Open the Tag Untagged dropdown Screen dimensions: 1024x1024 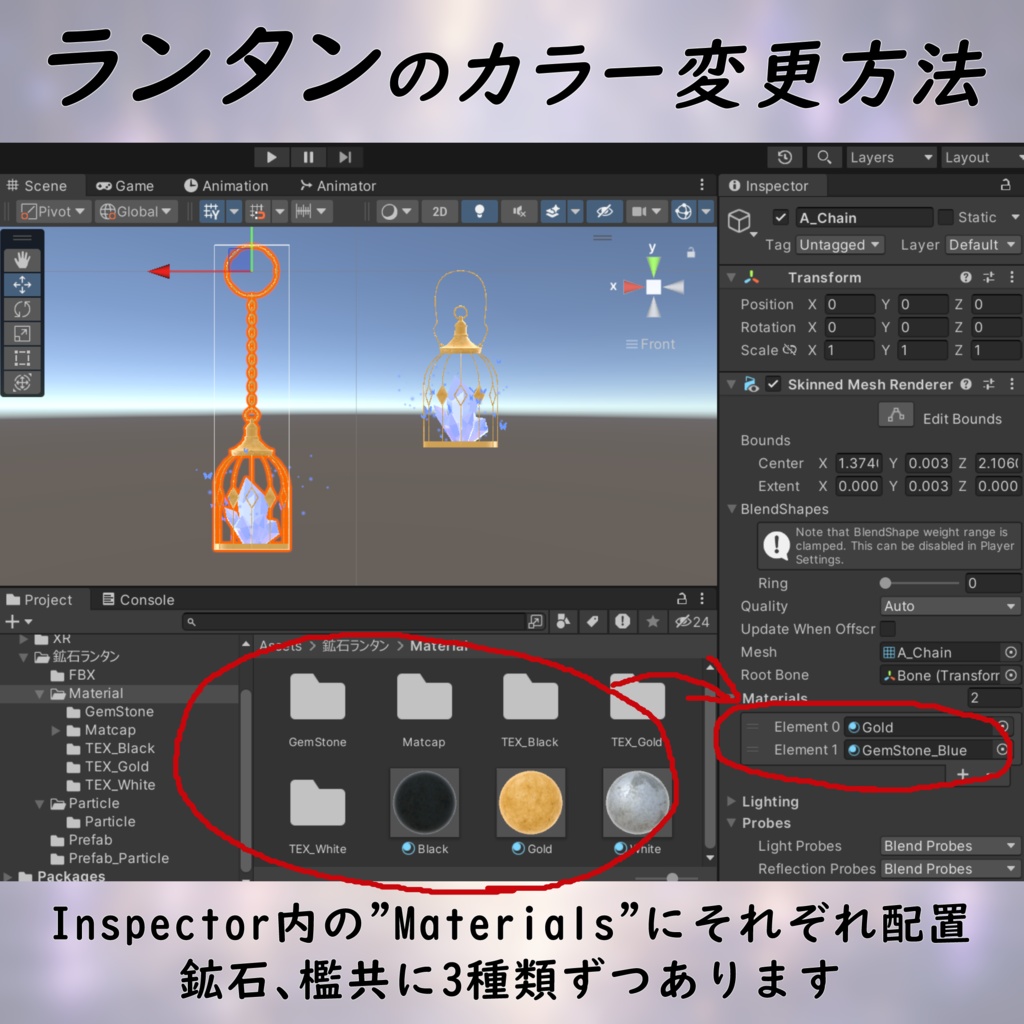click(840, 245)
